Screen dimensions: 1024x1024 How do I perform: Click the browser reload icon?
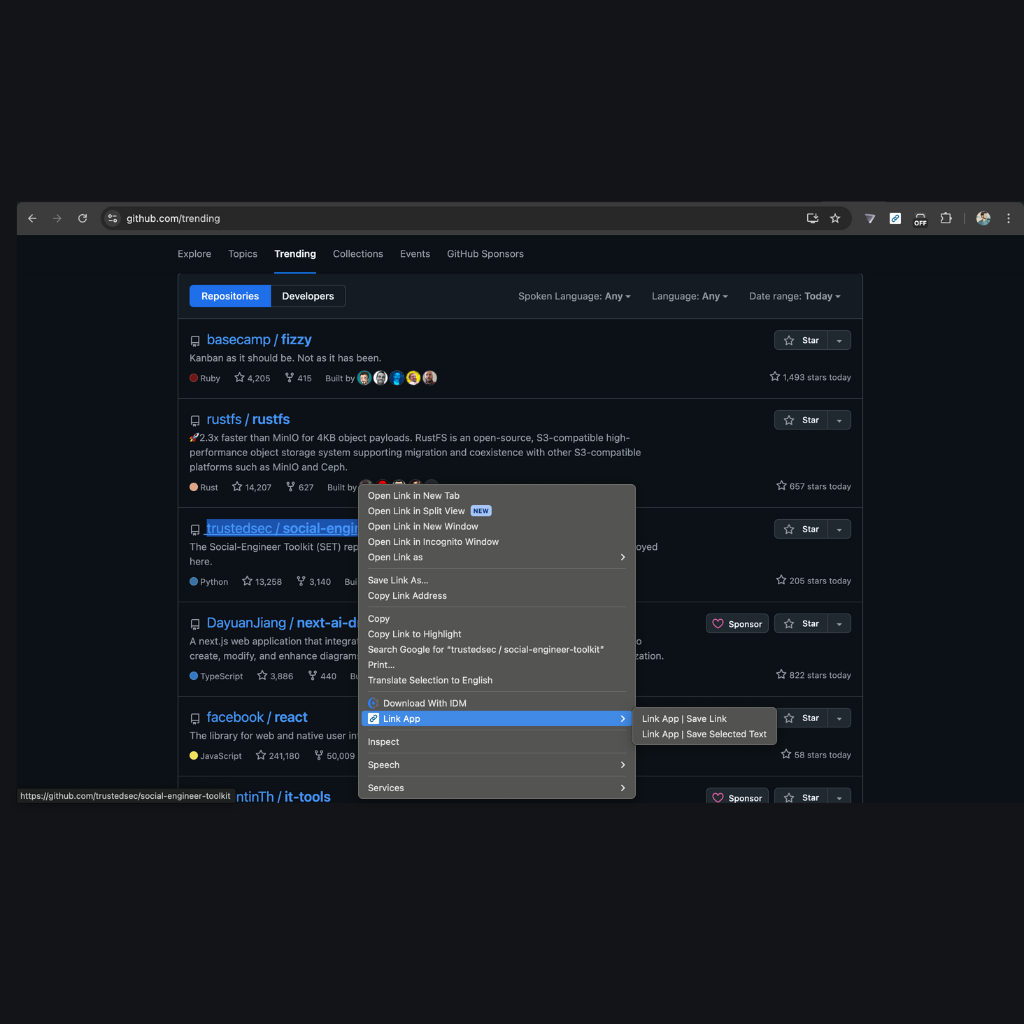click(x=82, y=218)
